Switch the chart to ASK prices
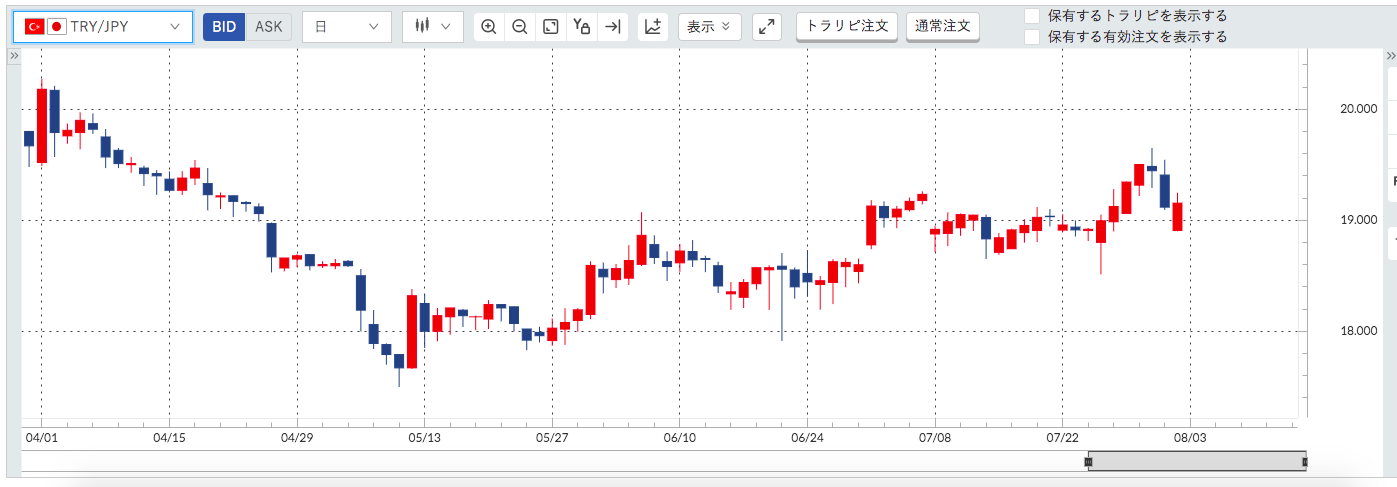This screenshot has width=1397, height=487. pos(269,27)
